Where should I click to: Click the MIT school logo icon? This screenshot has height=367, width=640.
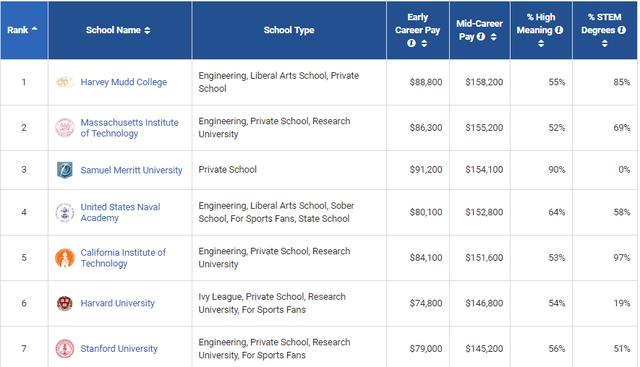pyautogui.click(x=65, y=128)
